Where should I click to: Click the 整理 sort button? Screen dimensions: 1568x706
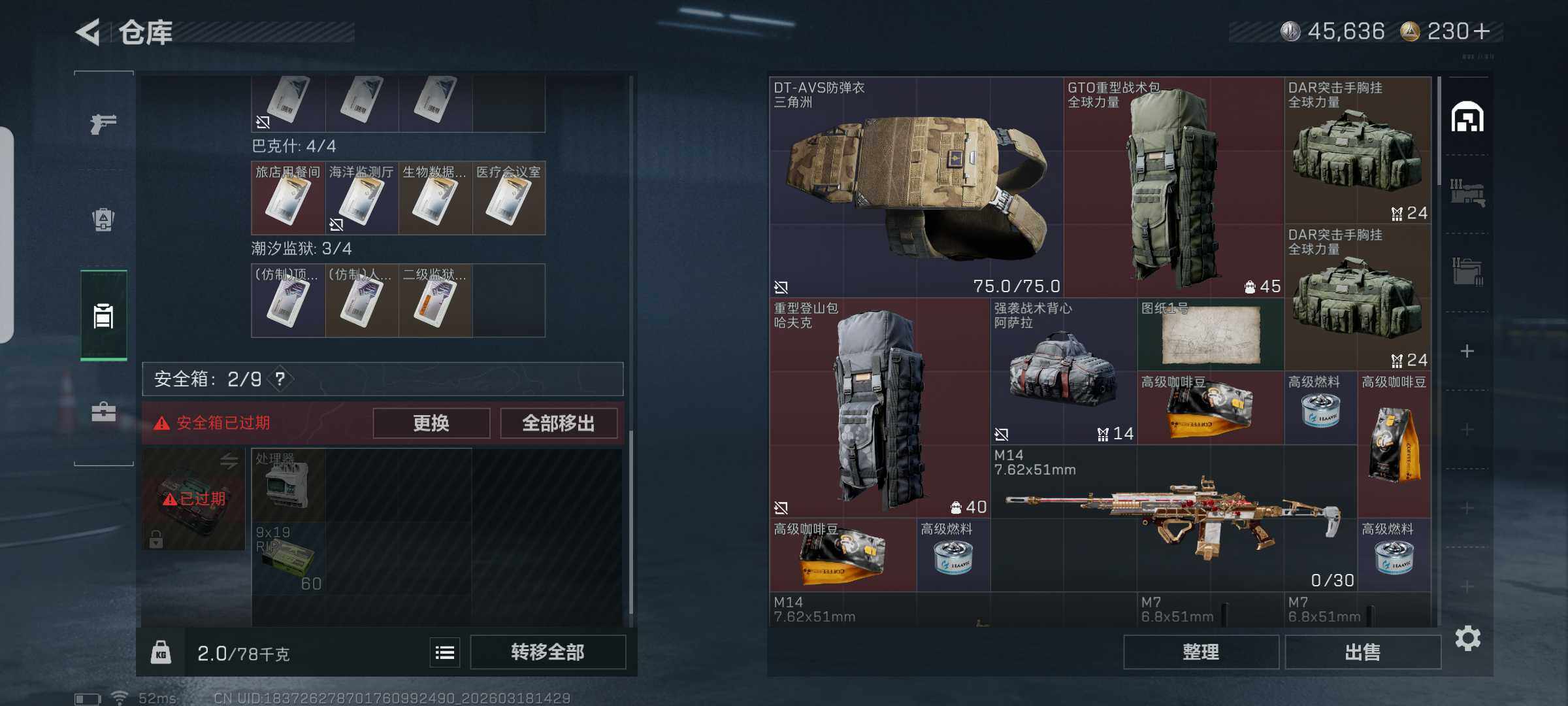[x=1201, y=652]
